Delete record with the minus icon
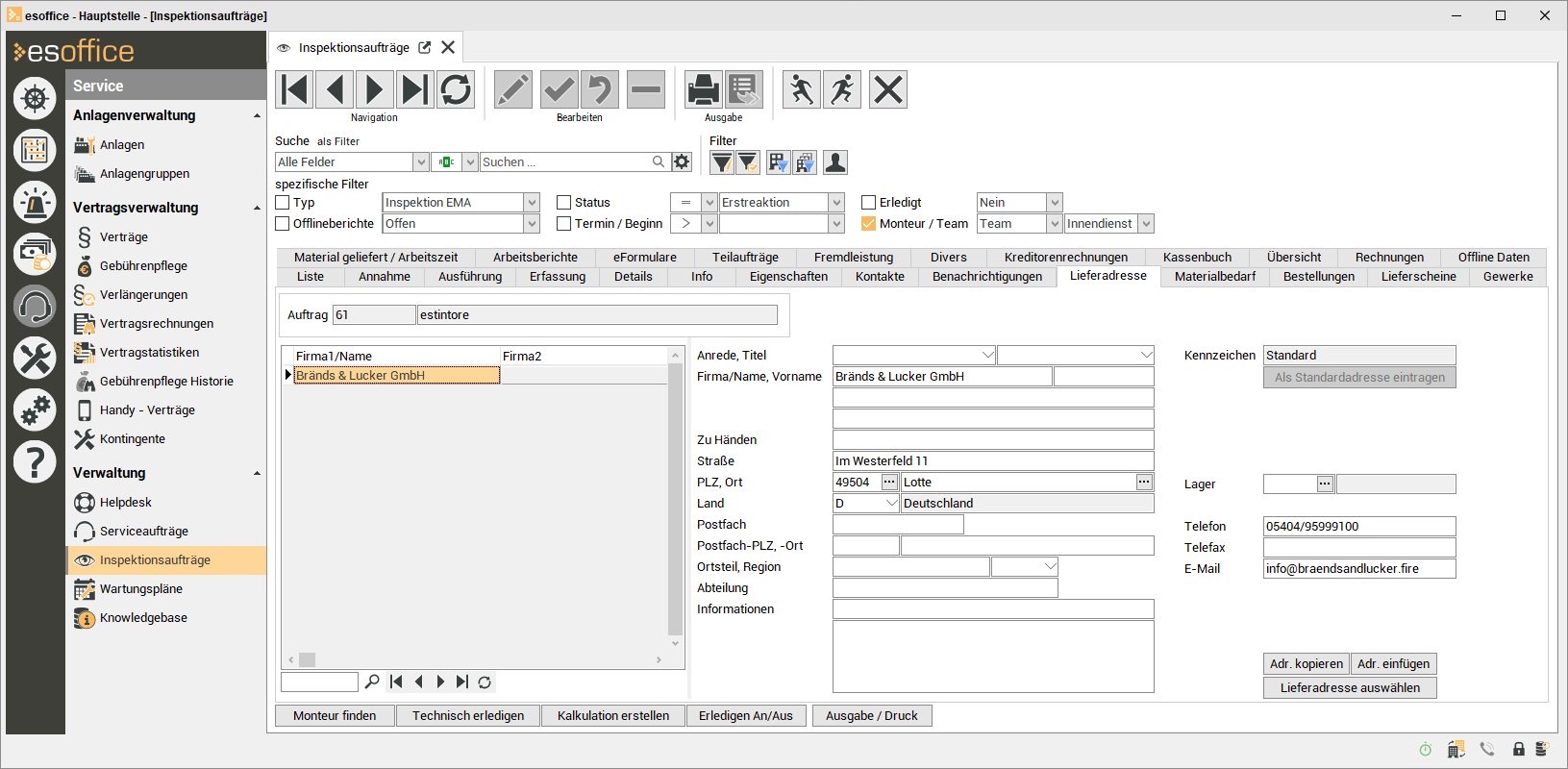 tap(646, 89)
